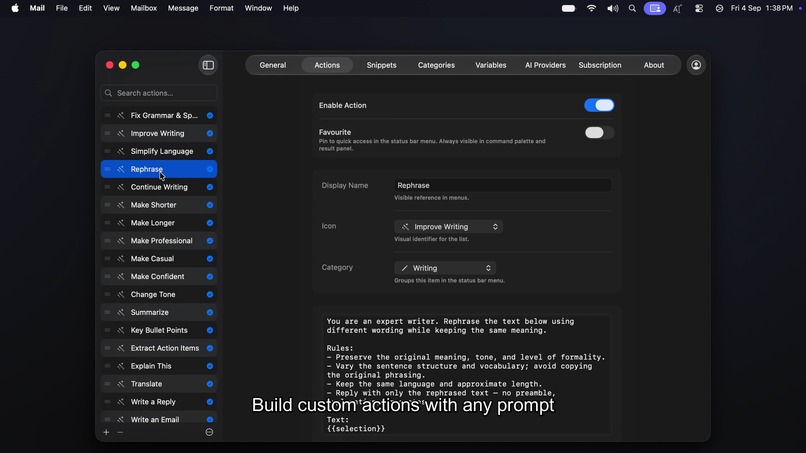Click the wand icon beside Fix Grammar
Screen dimensions: 806x453
(x=121, y=116)
